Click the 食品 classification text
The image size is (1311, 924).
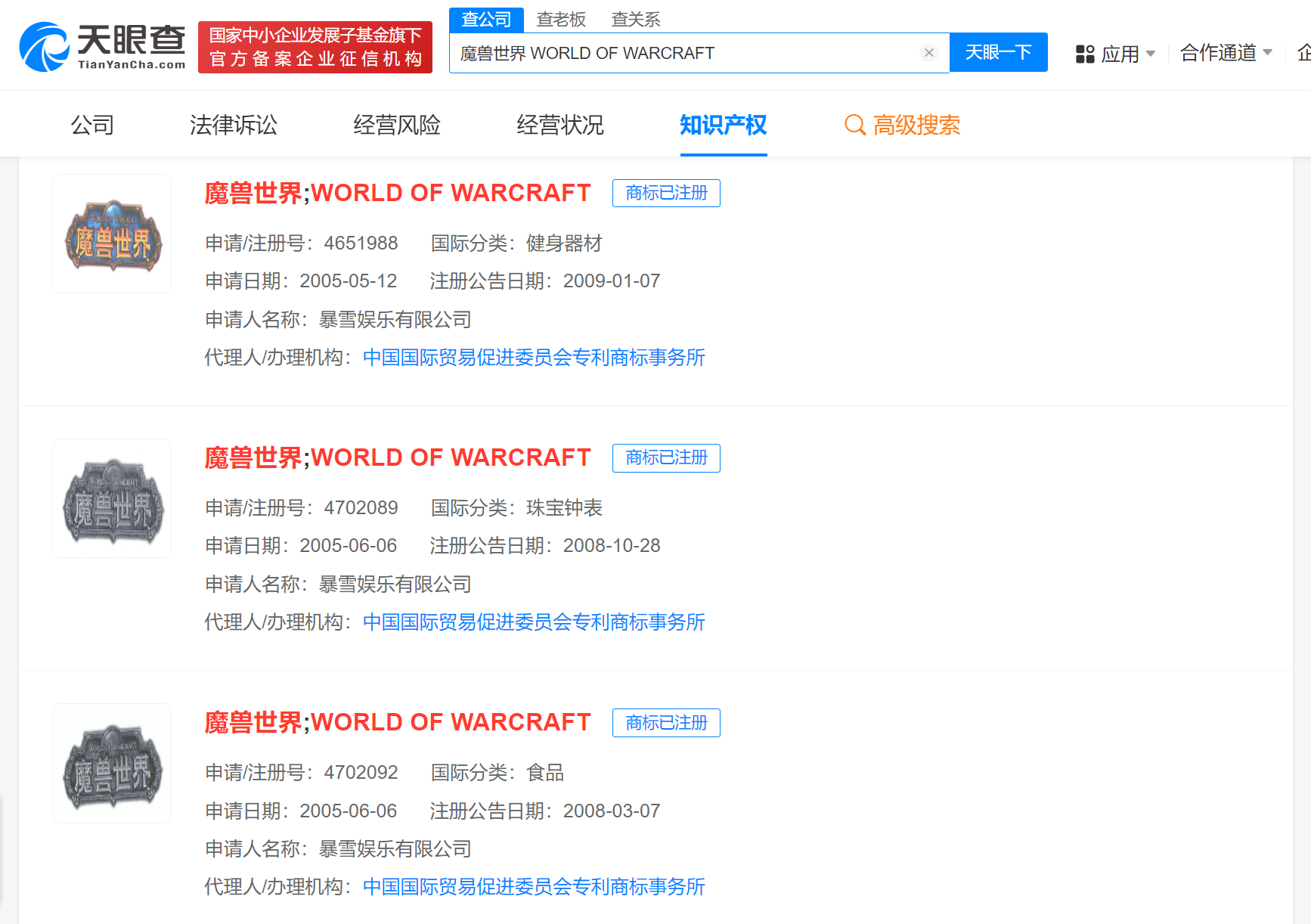[545, 773]
